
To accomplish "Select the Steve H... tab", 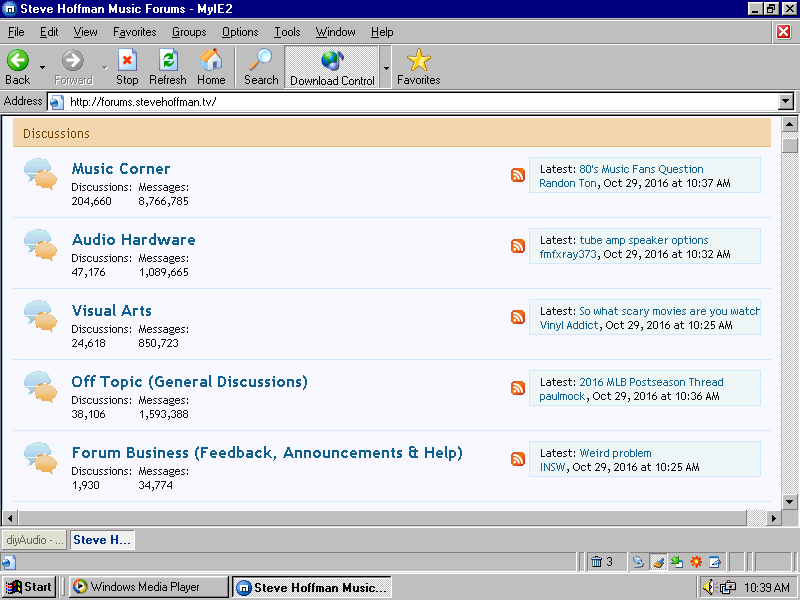I will point(102,540).
